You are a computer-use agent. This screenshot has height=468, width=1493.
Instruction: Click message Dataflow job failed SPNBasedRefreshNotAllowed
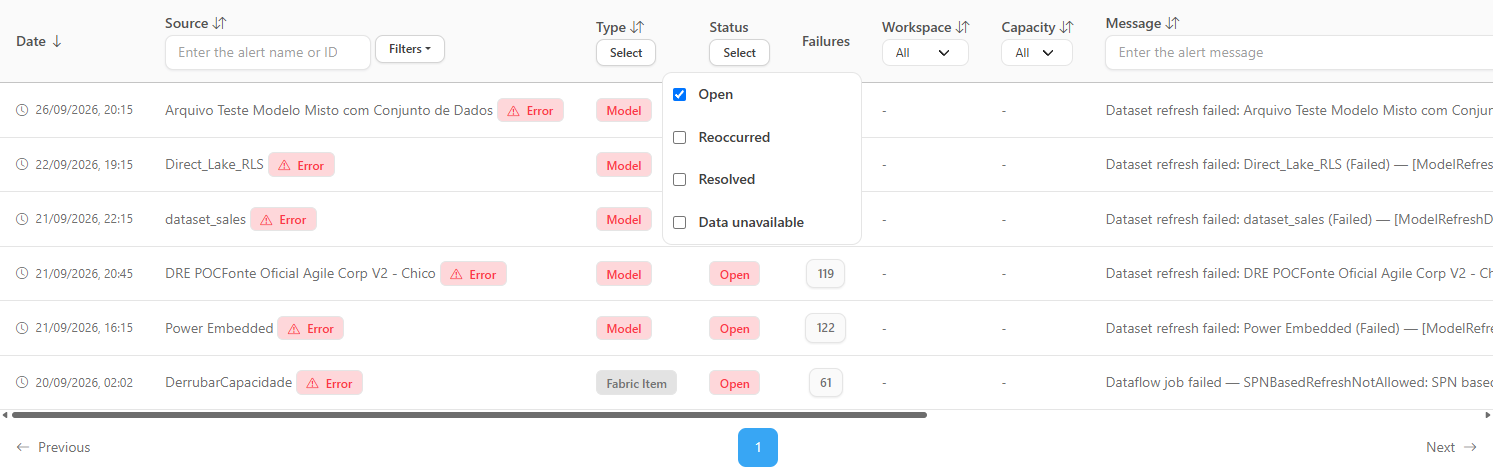click(1299, 382)
